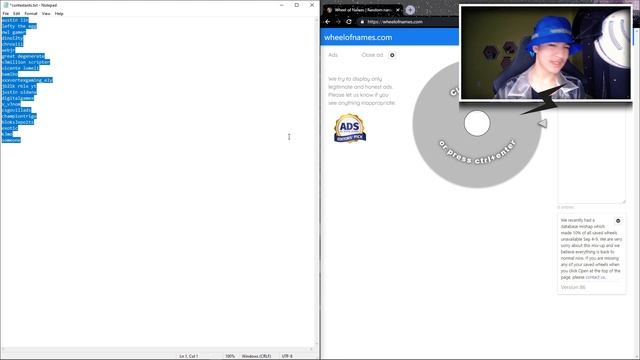Close the Notepad window
The height and width of the screenshot is (360, 640).
[x=312, y=5]
